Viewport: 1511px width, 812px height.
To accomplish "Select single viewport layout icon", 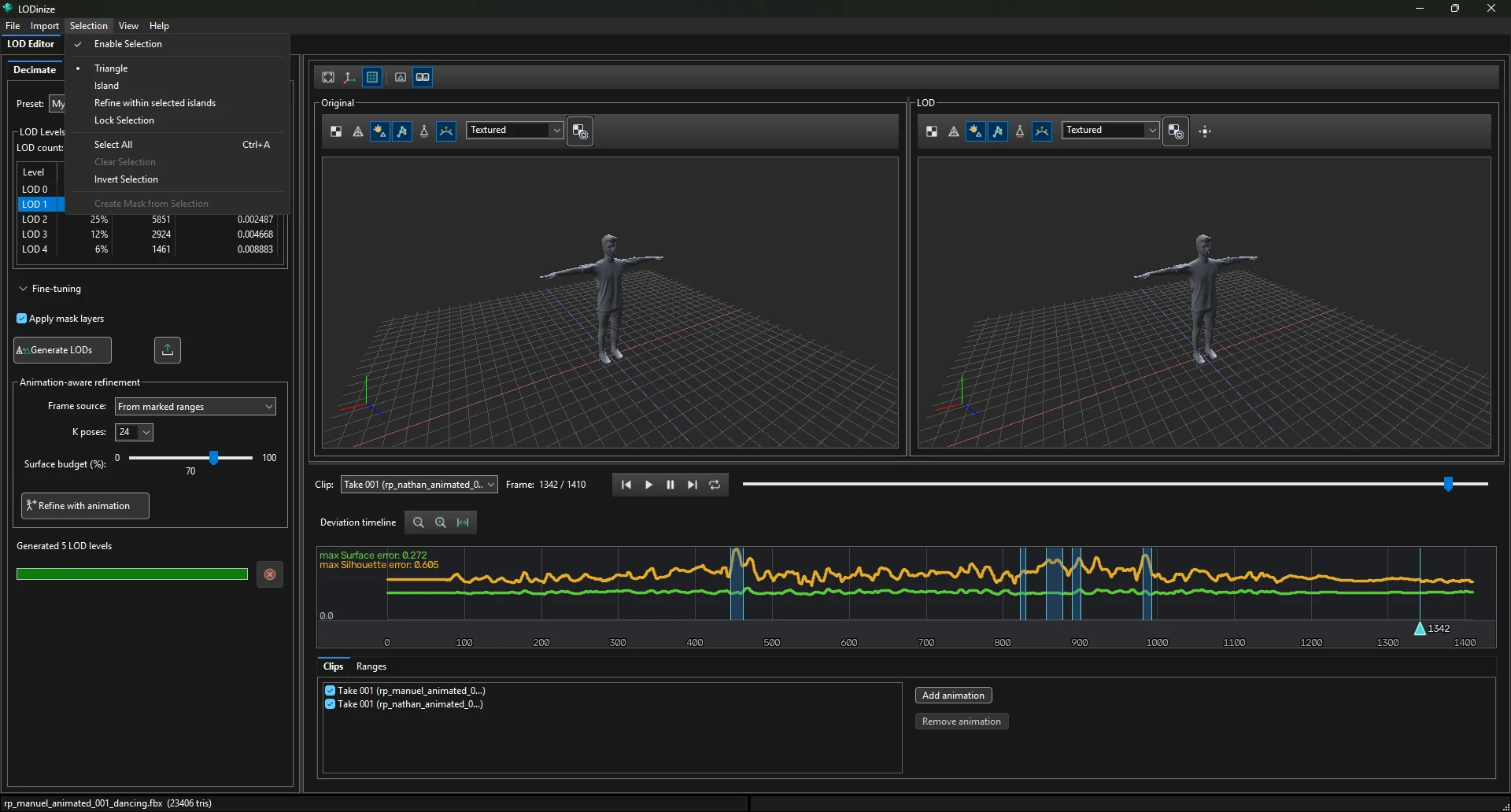I will point(401,77).
